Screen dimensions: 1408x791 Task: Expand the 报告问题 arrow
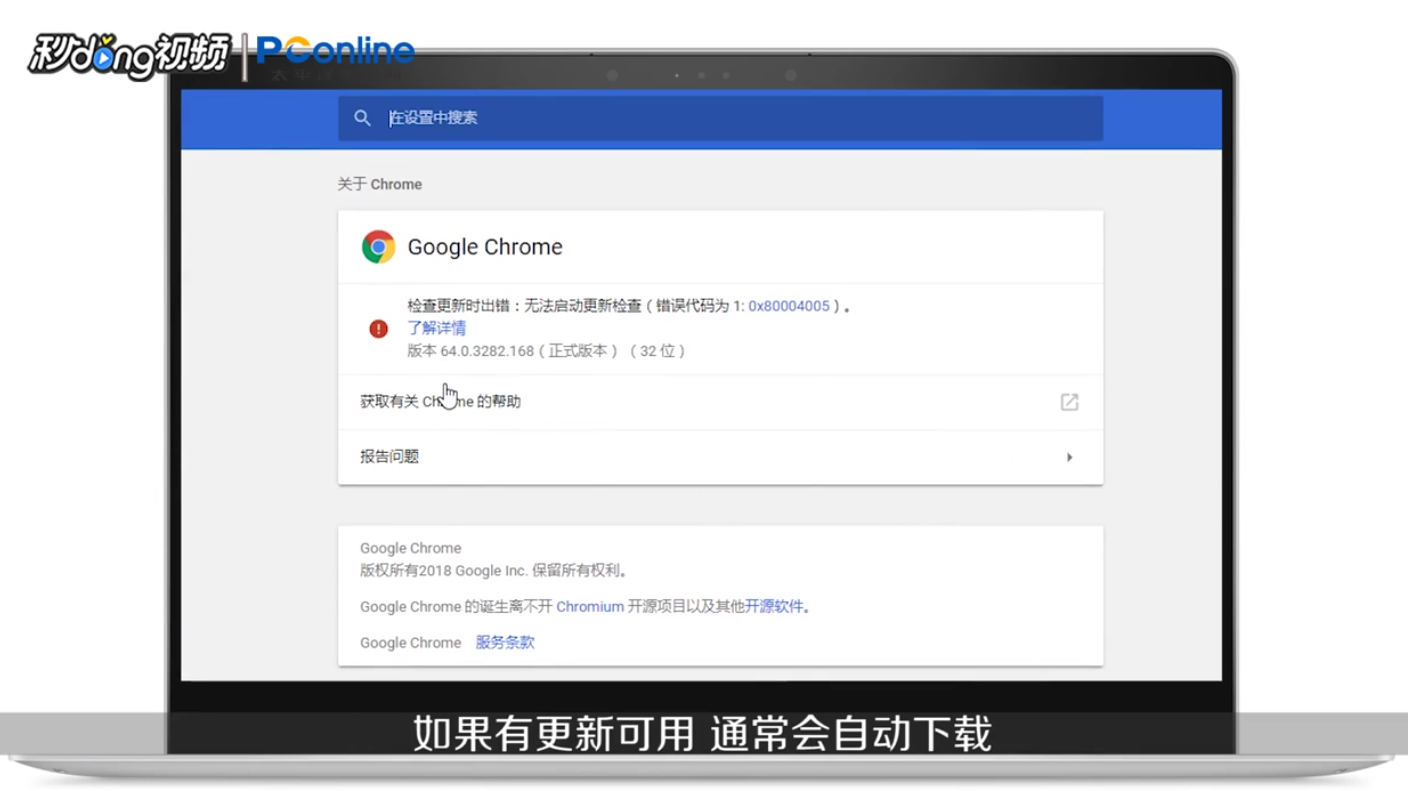point(1069,457)
